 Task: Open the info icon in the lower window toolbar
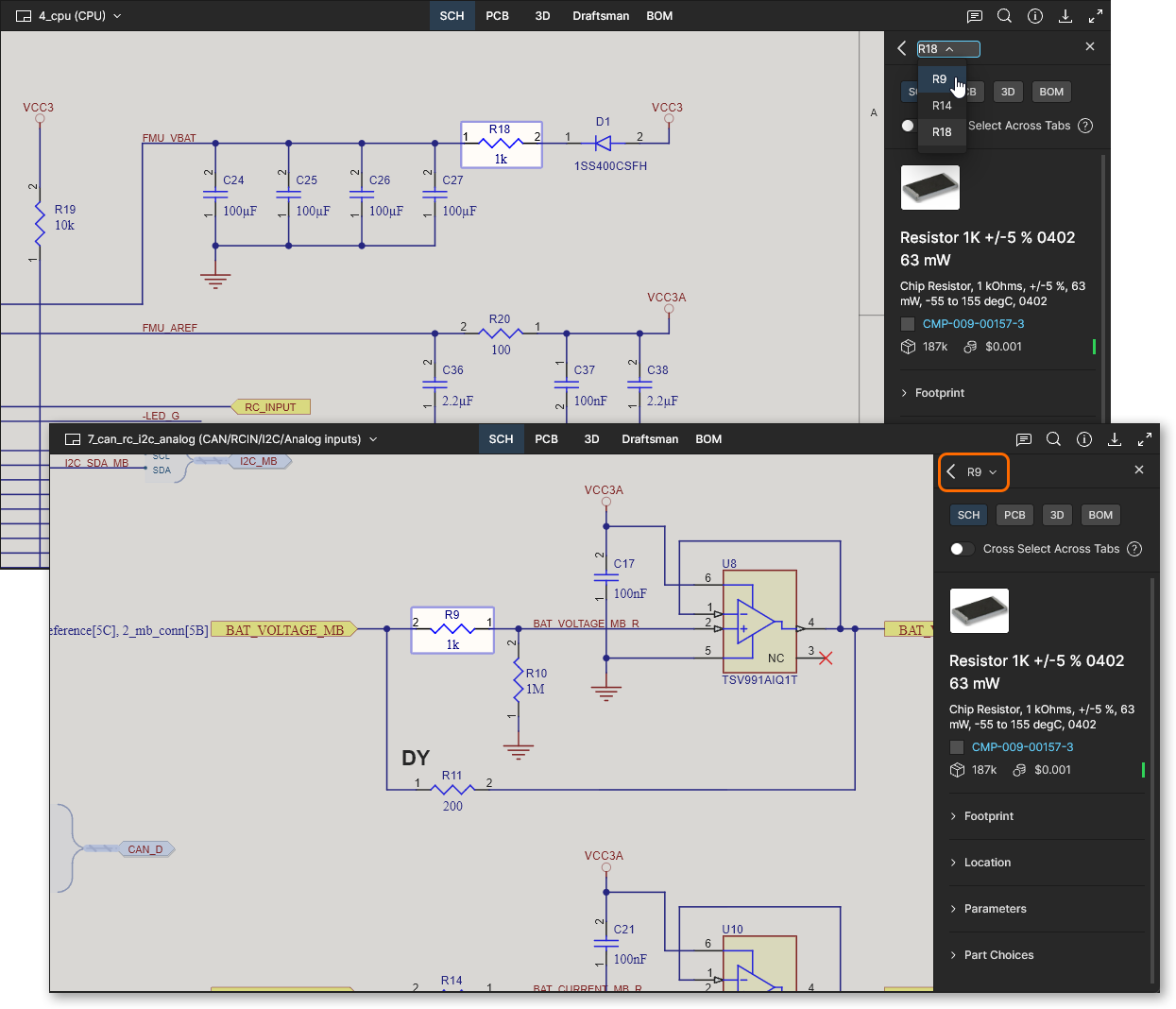[x=1084, y=439]
